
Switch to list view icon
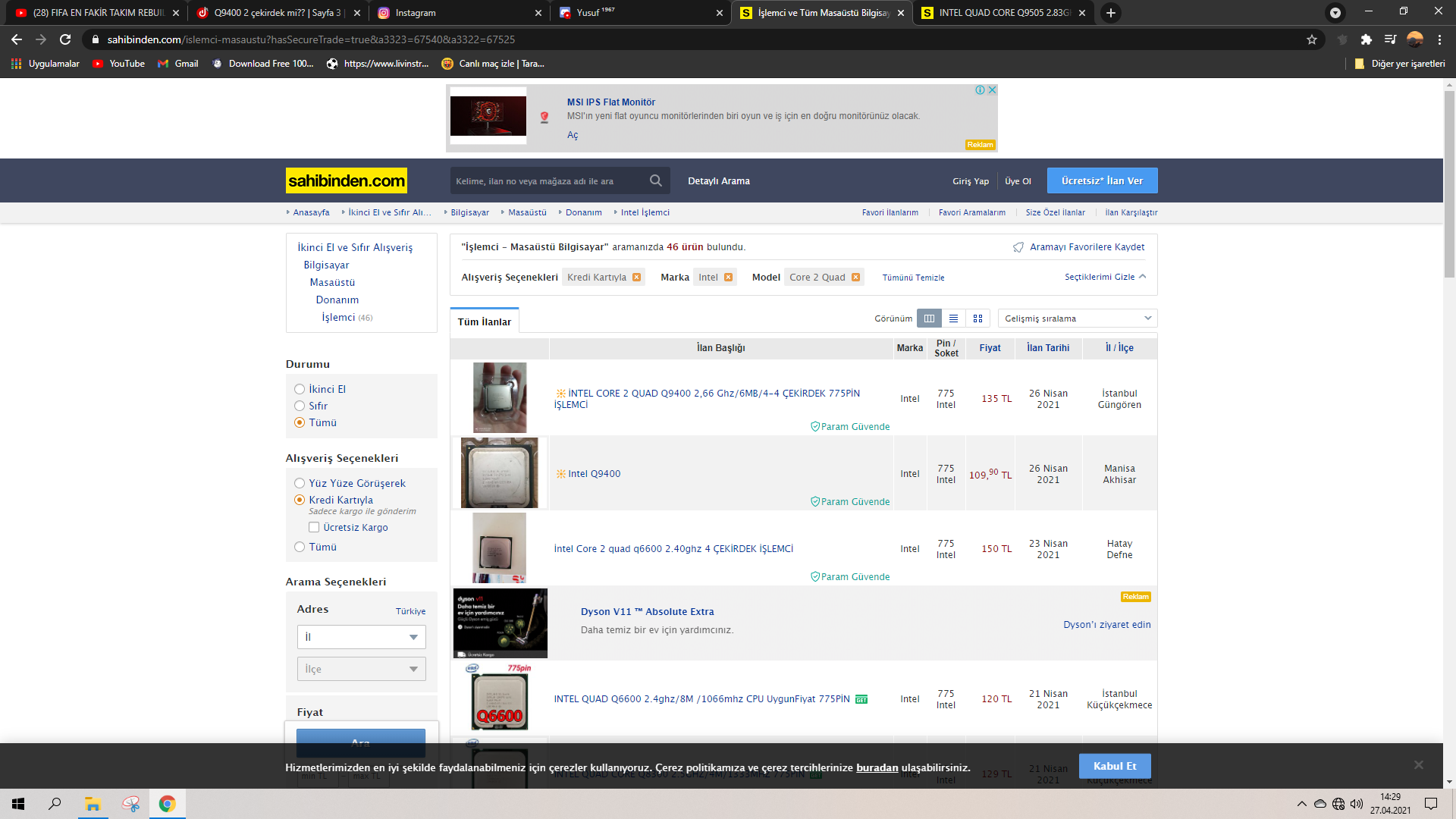pos(953,318)
